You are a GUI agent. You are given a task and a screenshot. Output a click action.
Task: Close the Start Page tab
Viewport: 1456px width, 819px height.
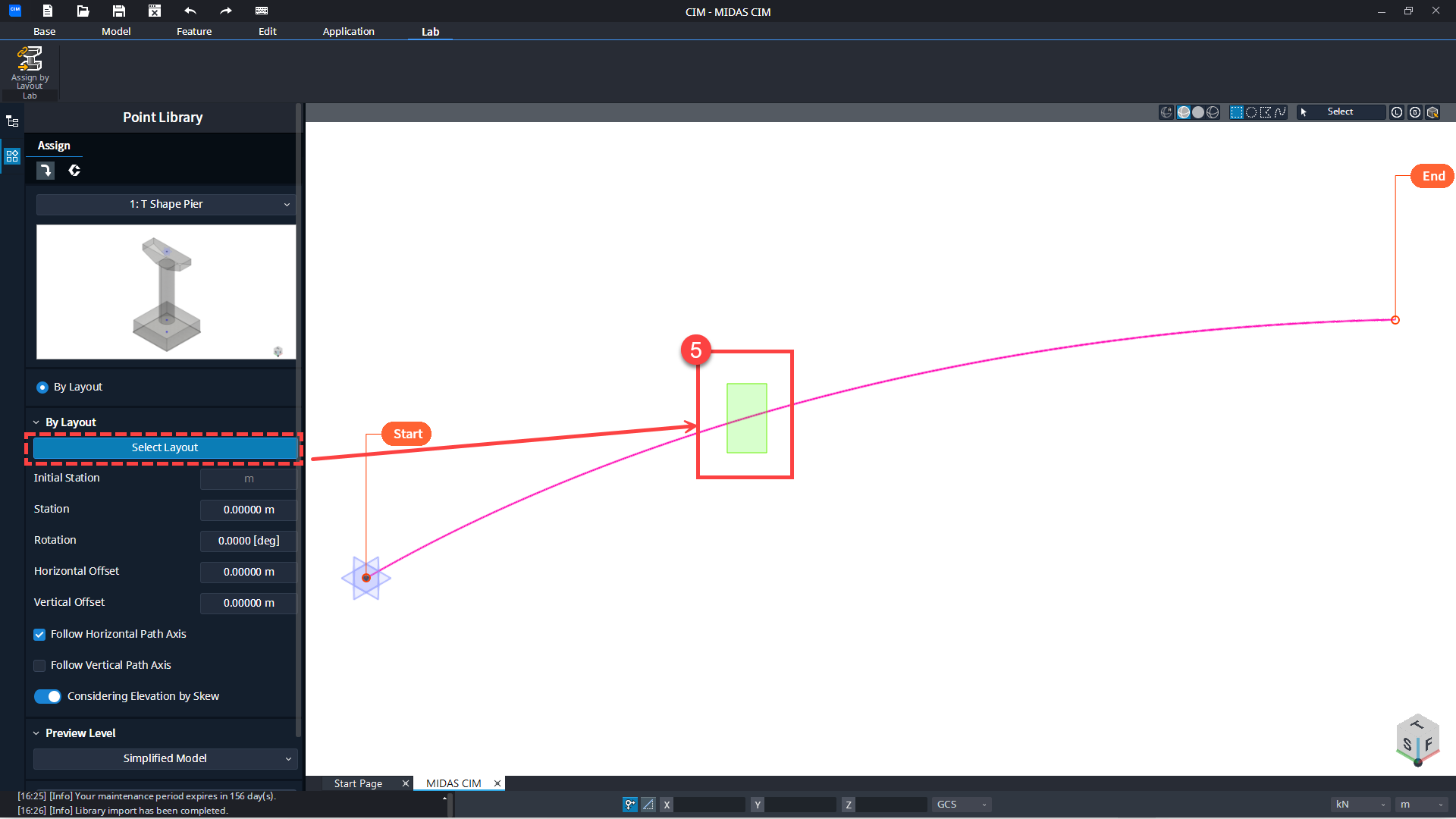405,783
